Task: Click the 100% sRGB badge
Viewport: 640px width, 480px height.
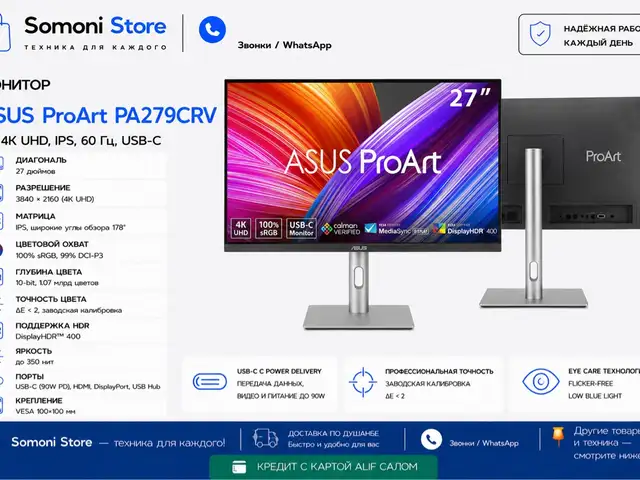Action: [269, 229]
